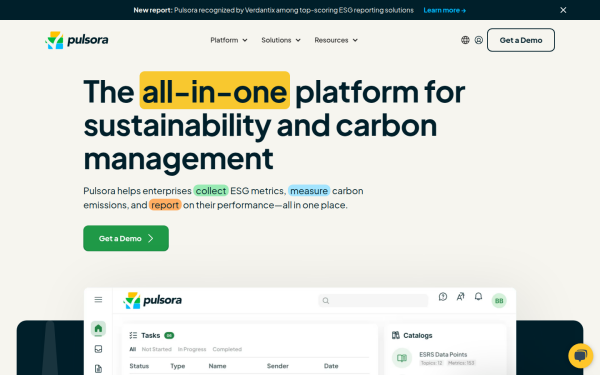Dismiss the announcement banner with X
Screen dimensions: 600x375
coord(563,10)
